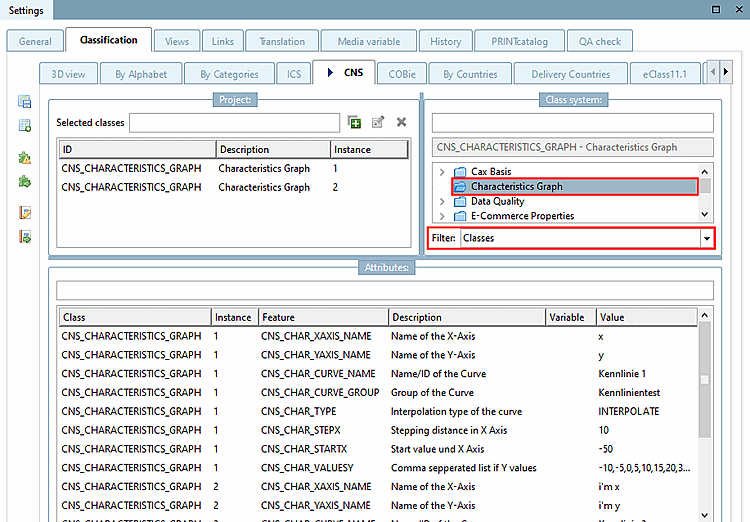Click the delete selected class X icon
Viewport: 750px width, 522px height.
[401, 122]
